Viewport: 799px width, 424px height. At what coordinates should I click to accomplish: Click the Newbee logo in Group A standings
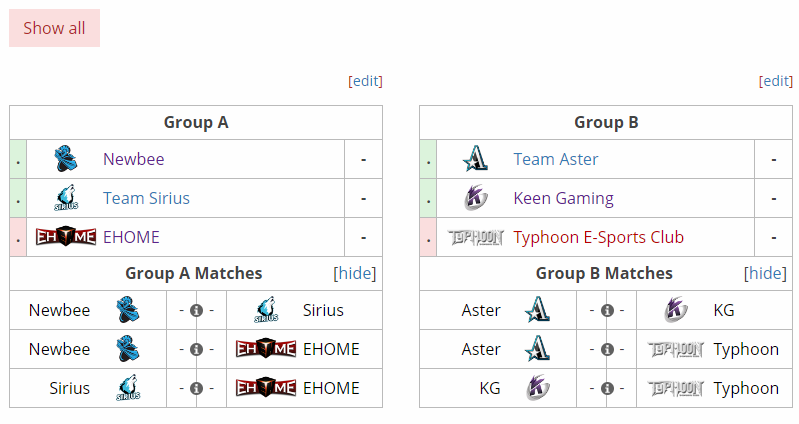pyautogui.click(x=66, y=159)
